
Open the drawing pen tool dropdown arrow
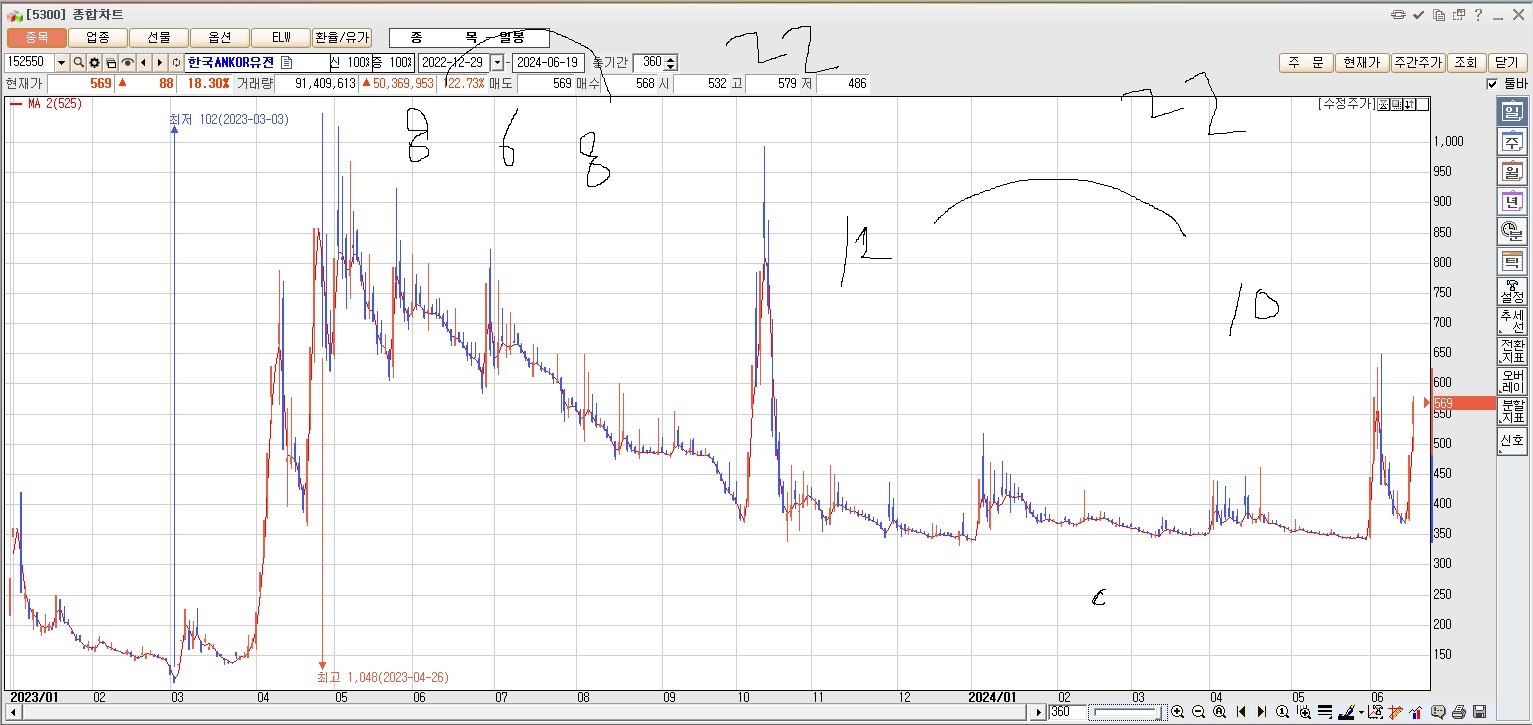(x=1362, y=712)
